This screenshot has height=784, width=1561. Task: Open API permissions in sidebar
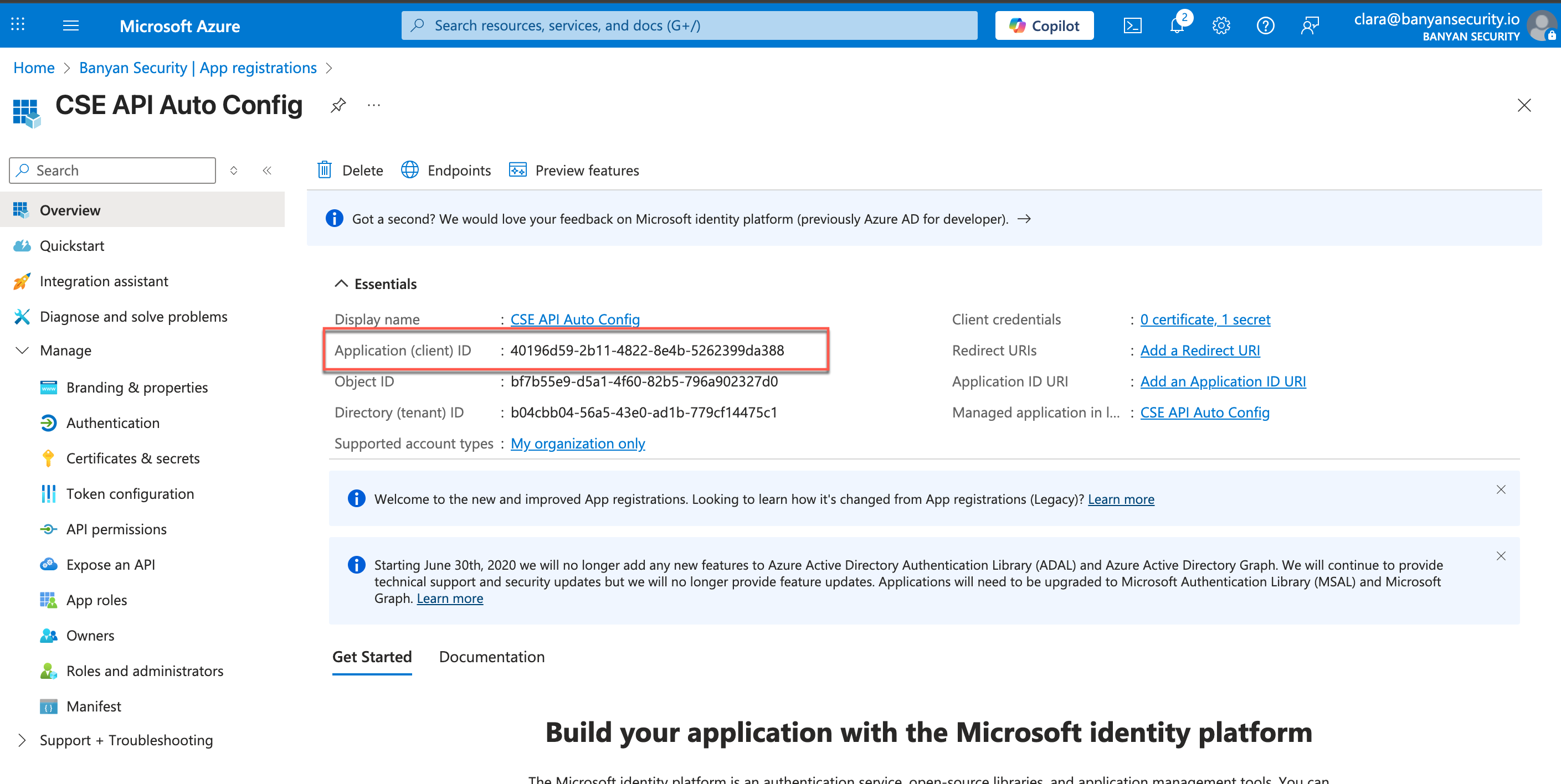click(116, 529)
